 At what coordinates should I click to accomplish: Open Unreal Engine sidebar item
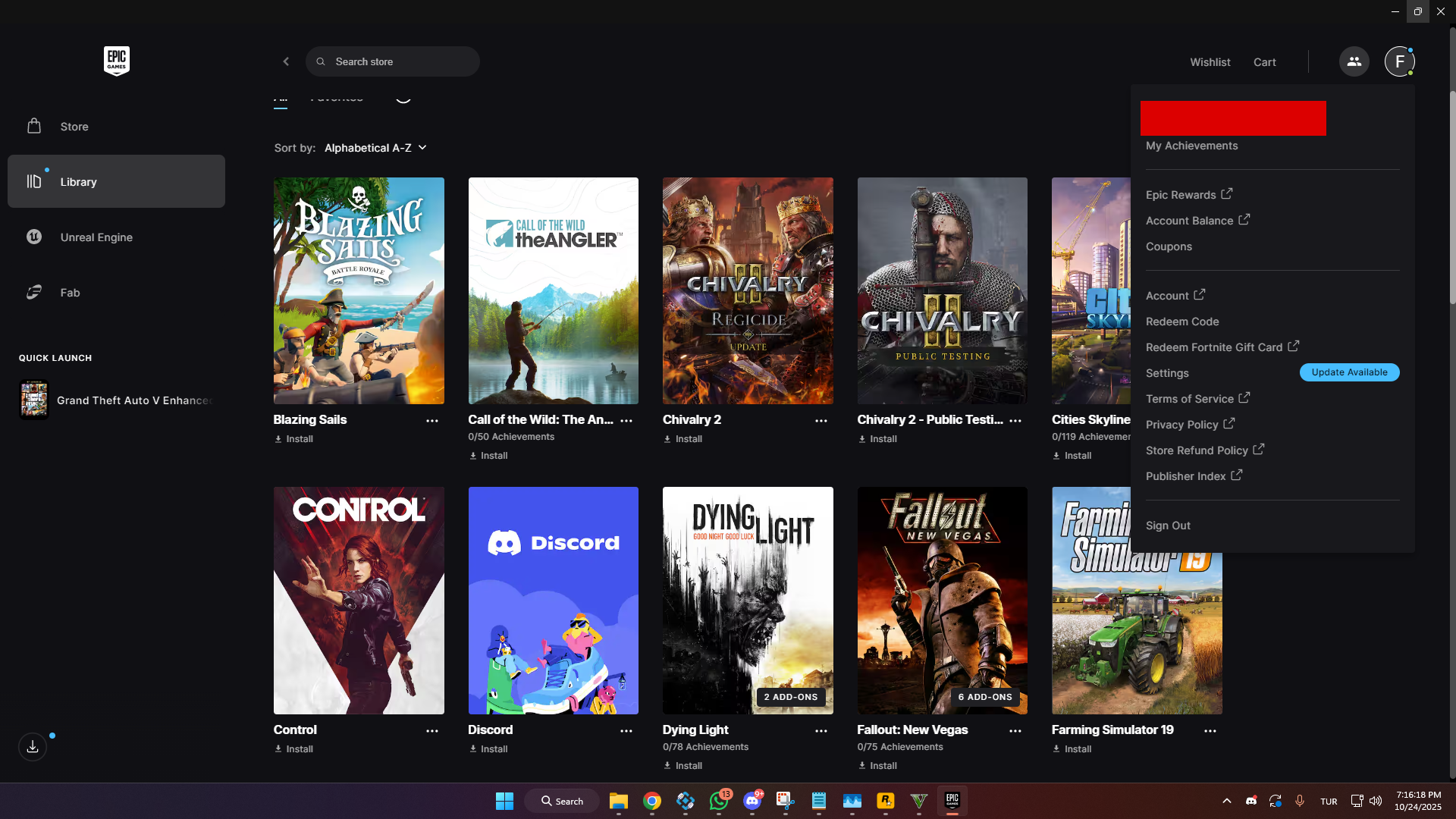(96, 237)
